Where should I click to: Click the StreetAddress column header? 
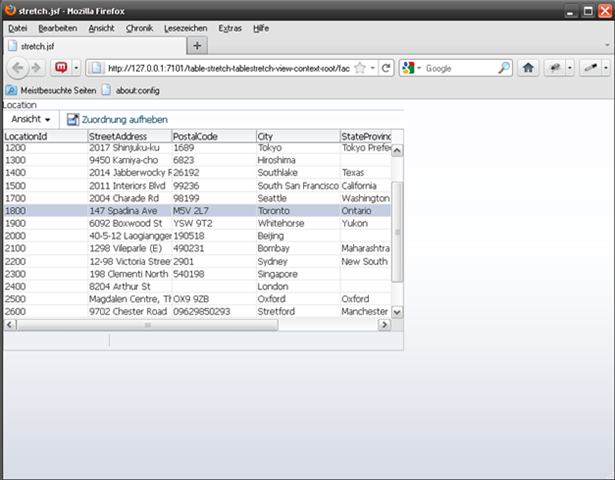click(130, 136)
